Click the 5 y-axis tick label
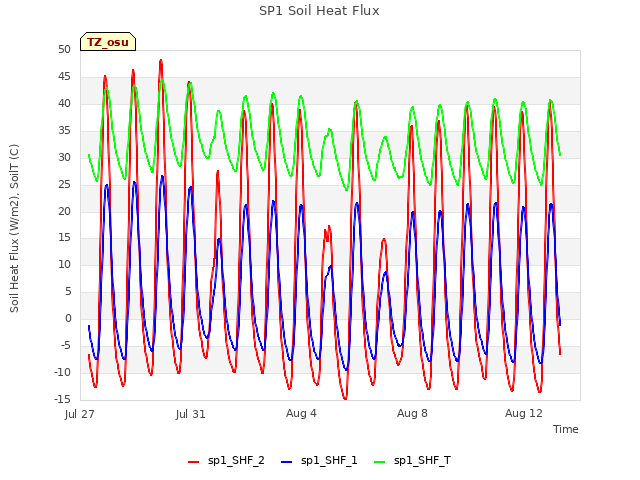This screenshot has height=480, width=640. click(x=68, y=291)
